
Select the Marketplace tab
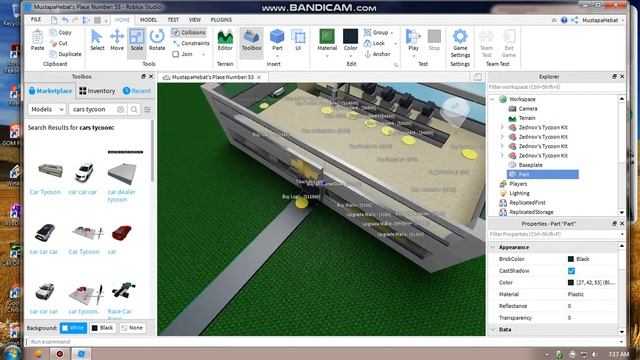click(x=50, y=91)
